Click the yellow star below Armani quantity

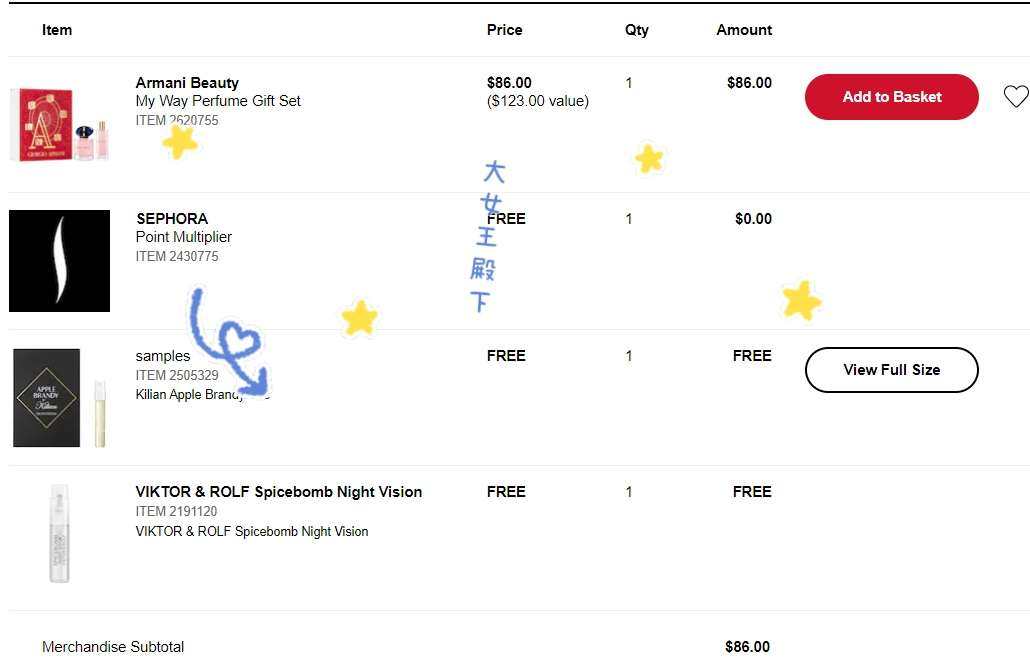pos(649,158)
